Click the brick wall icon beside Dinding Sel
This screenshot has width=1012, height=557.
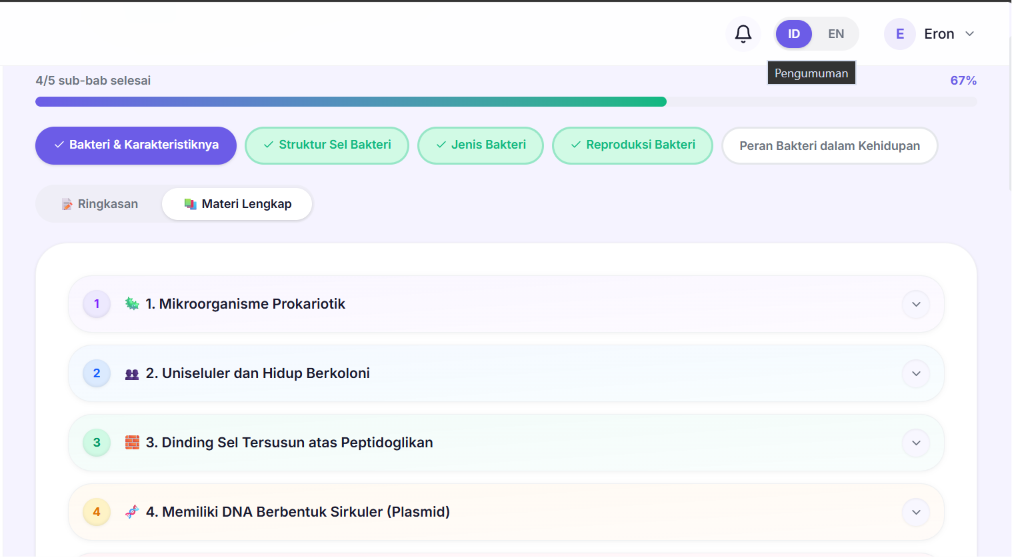(132, 442)
